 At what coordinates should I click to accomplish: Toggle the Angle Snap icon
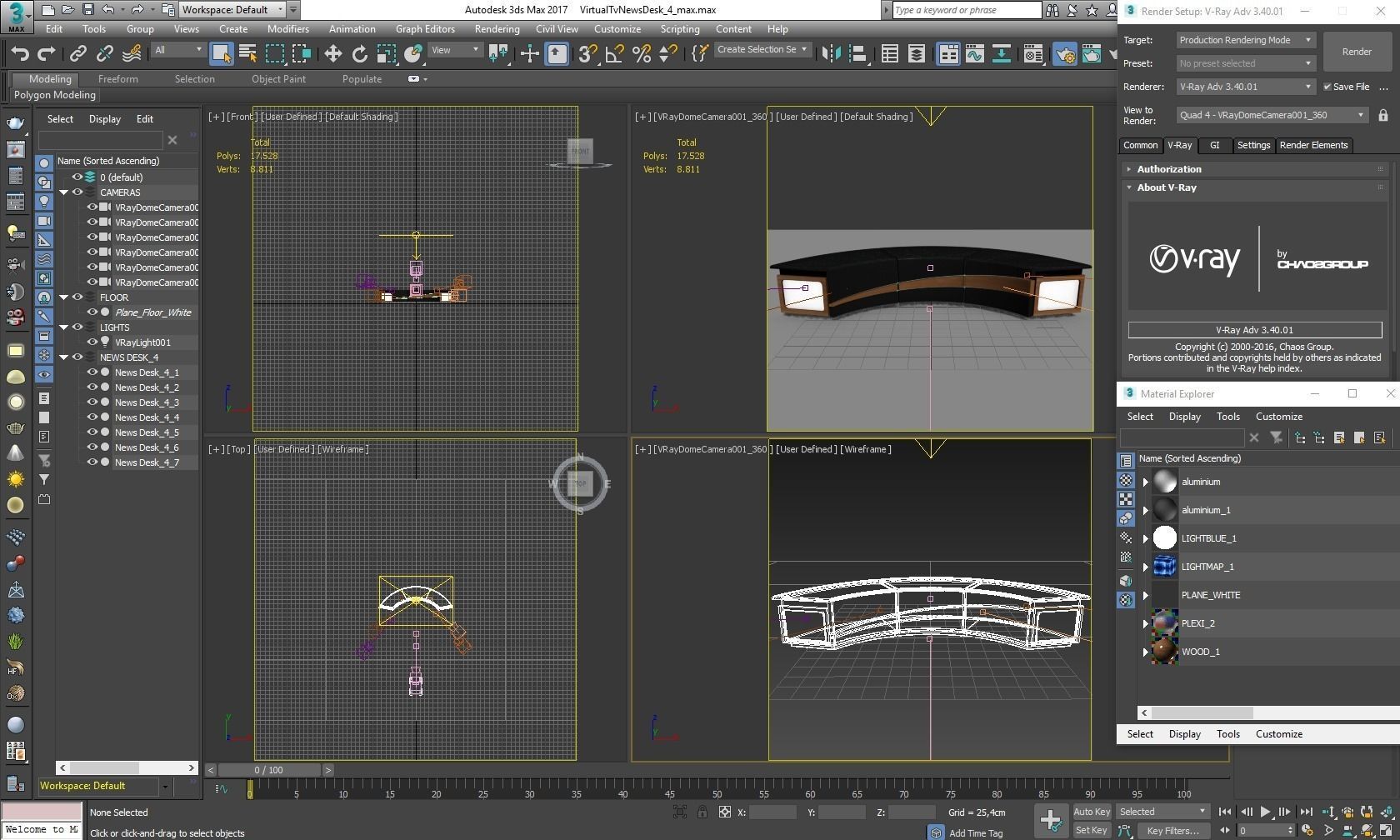click(x=614, y=54)
